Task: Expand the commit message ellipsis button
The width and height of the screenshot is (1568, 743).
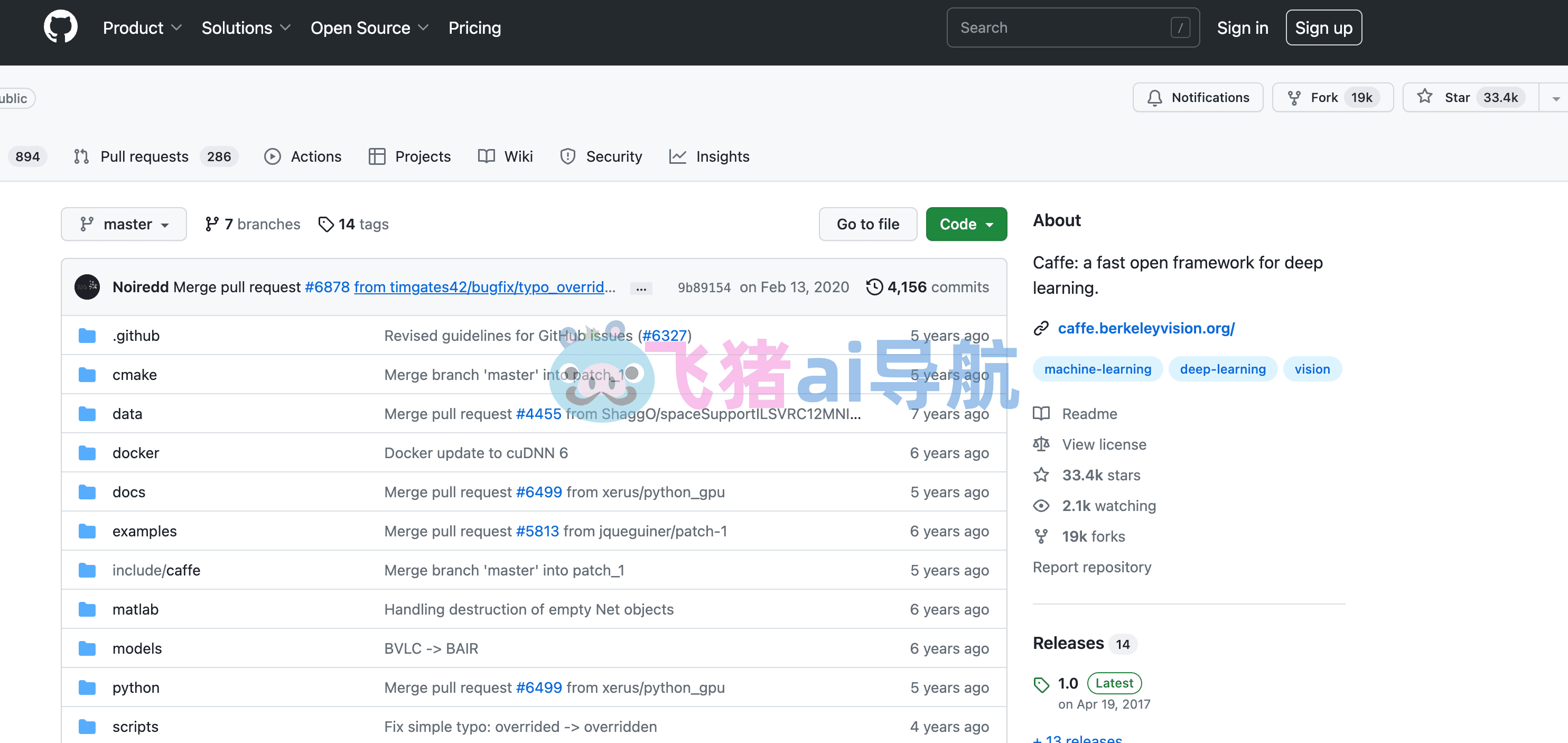Action: (641, 288)
